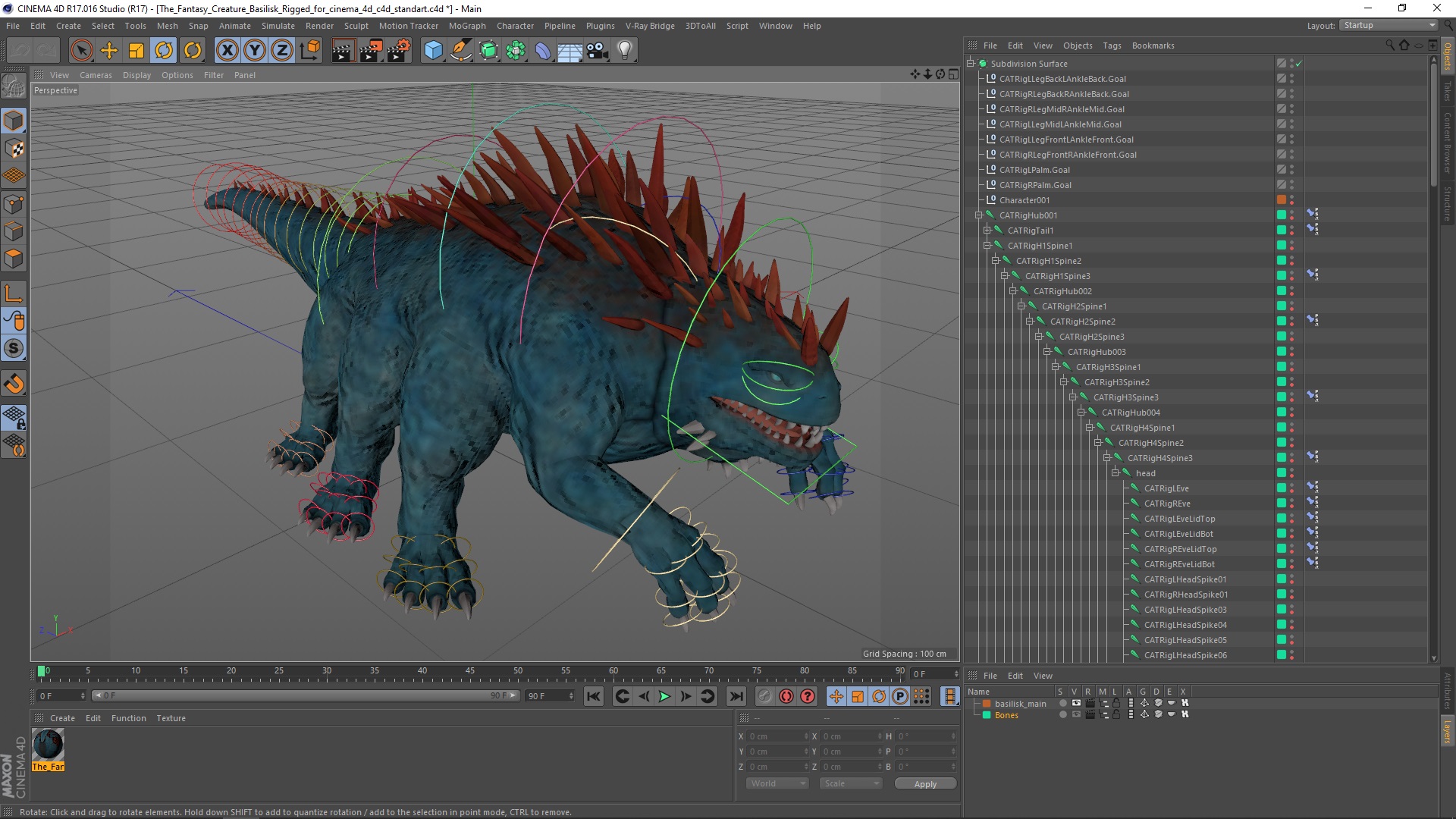This screenshot has width=1456, height=819.
Task: Collapse the Subdivision Surface object
Action: (971, 64)
